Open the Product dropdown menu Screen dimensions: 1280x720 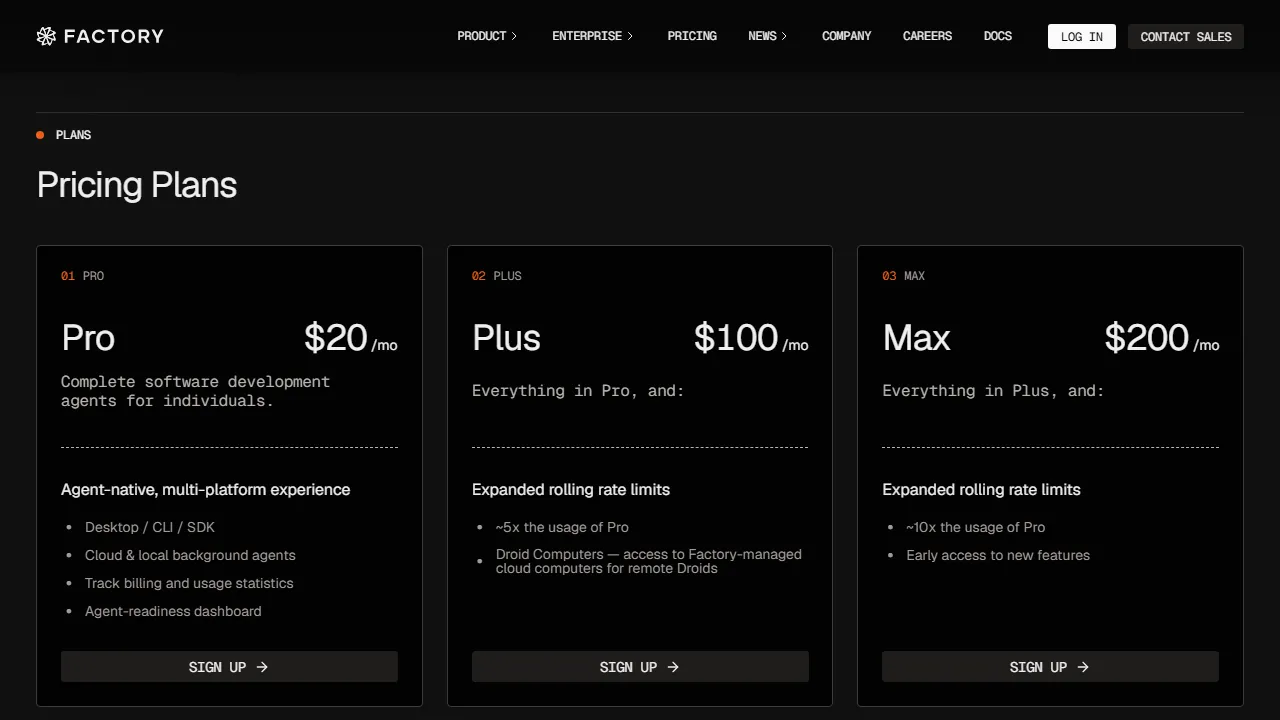[487, 36]
